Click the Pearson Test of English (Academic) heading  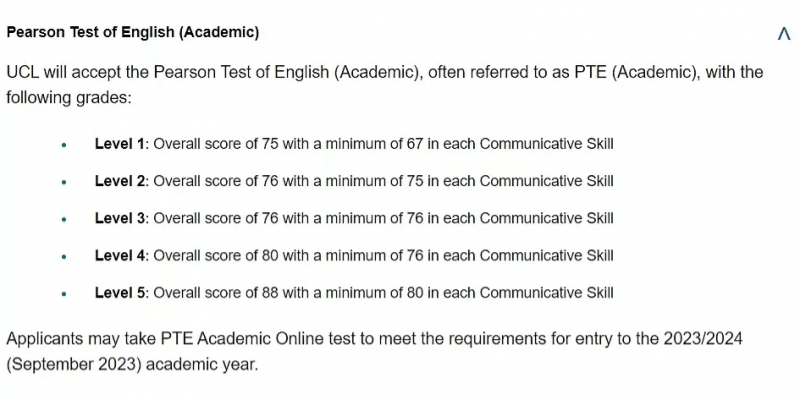pos(133,33)
